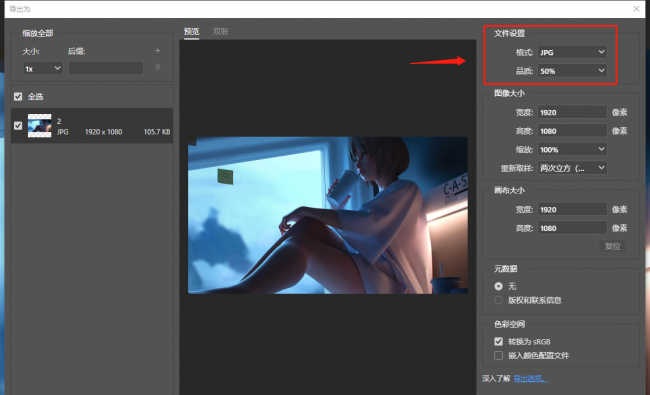The height and width of the screenshot is (395, 650).
Task: Click the image 高度 field with 1080
Action: coord(572,131)
